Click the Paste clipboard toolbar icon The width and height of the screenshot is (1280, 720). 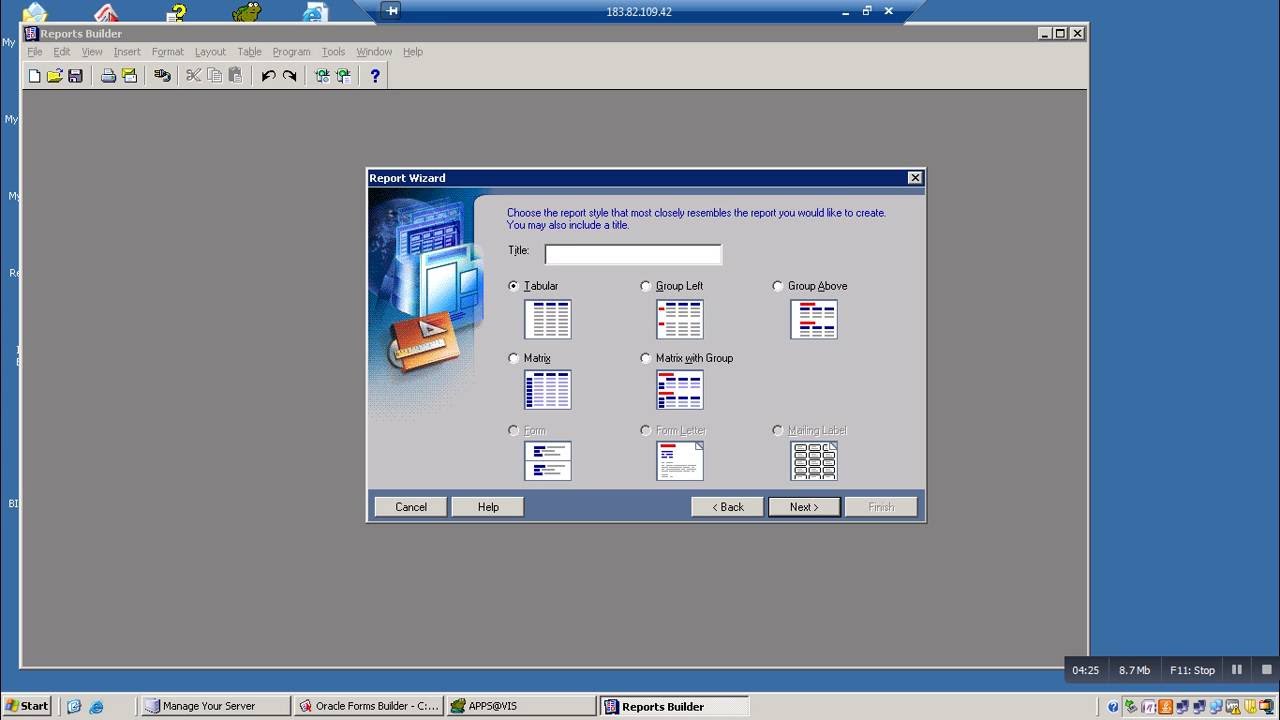235,76
